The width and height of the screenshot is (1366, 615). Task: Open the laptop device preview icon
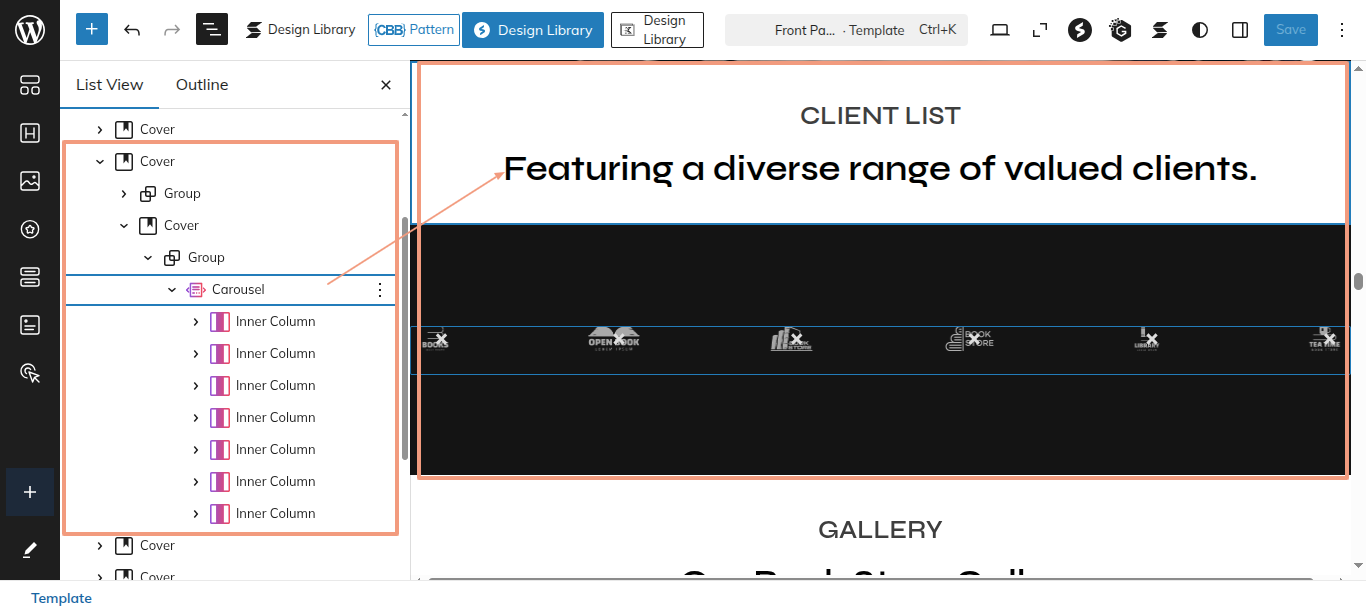tap(999, 30)
